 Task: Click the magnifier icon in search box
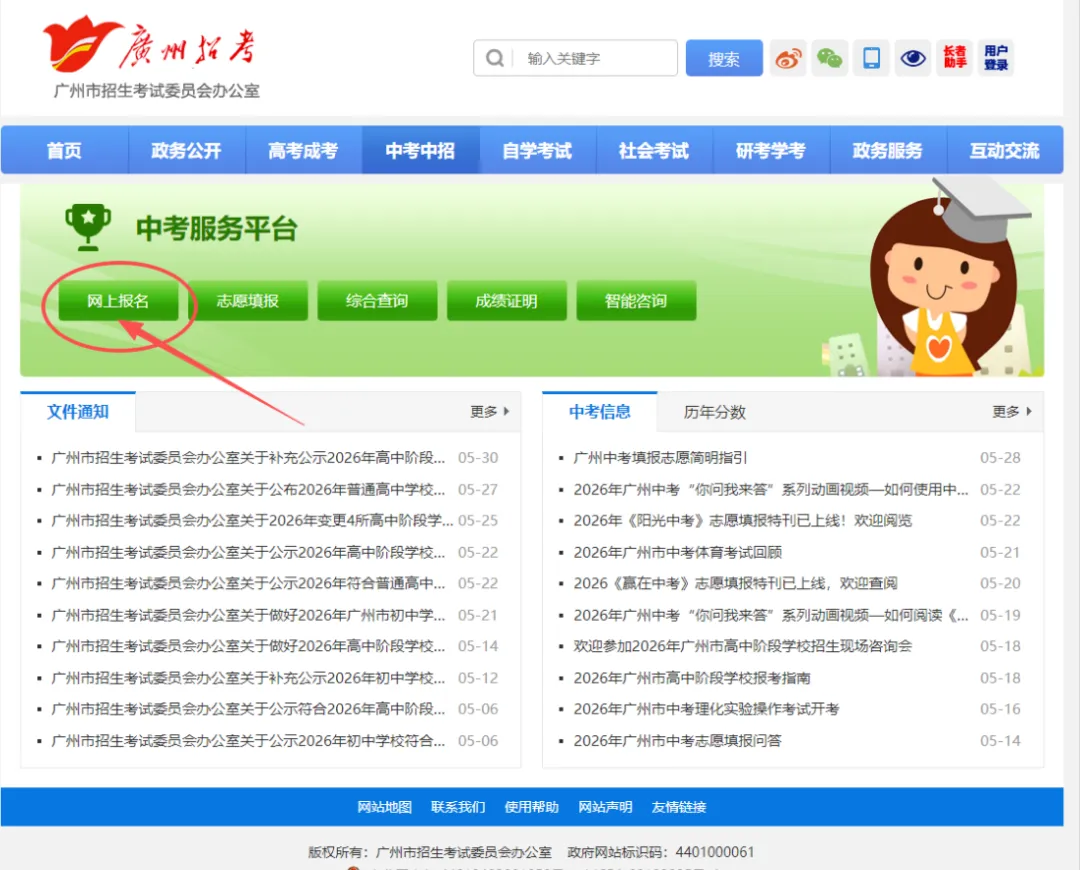click(495, 58)
